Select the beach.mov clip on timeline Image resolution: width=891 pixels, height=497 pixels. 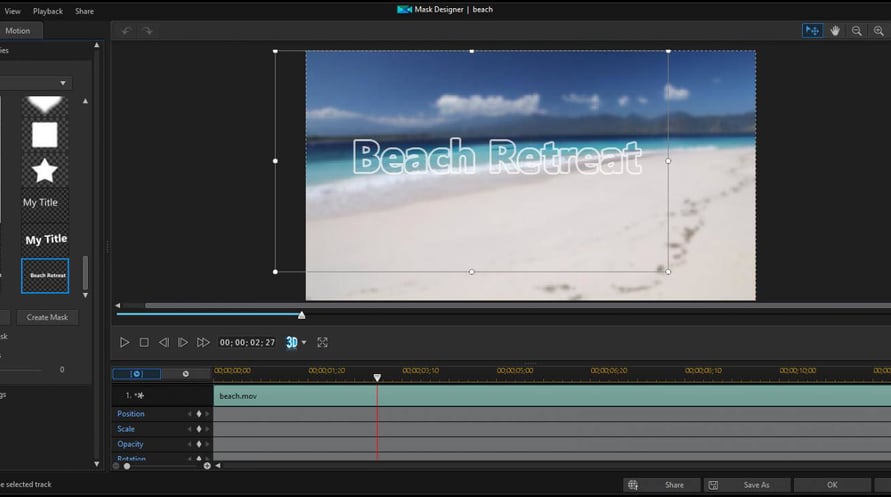[552, 396]
